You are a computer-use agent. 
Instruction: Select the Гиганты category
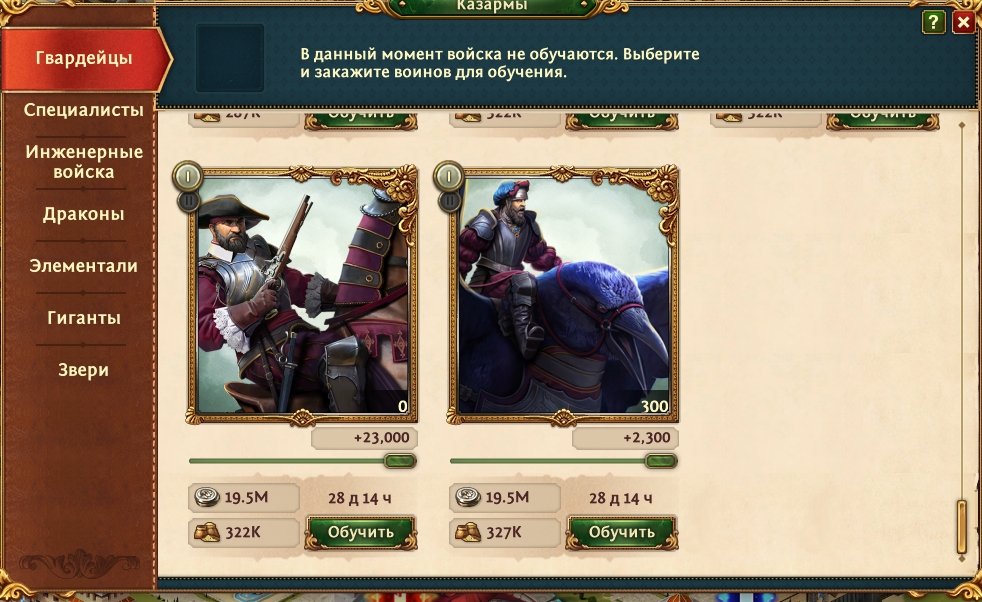tap(83, 318)
